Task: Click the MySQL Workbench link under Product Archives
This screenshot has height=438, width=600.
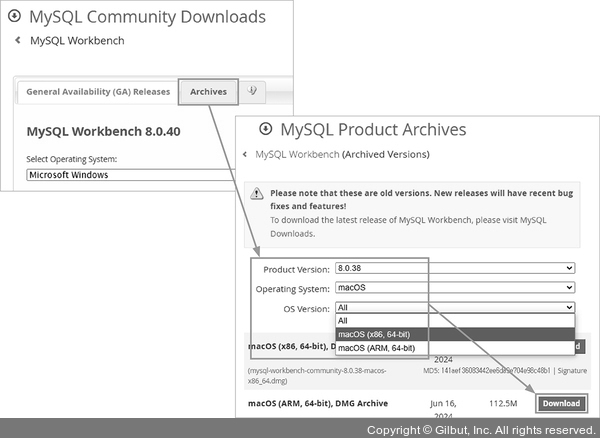Action: click(x=297, y=154)
